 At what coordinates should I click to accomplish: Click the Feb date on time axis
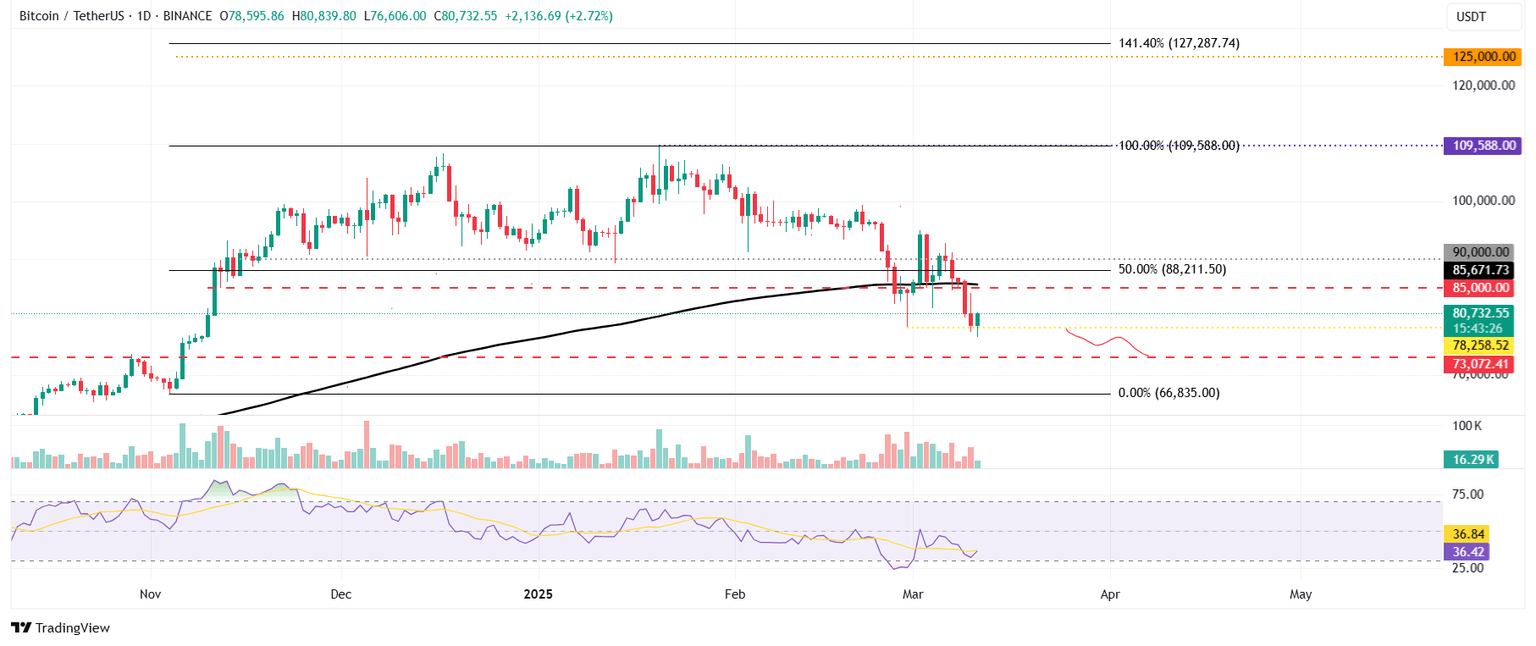click(x=735, y=594)
